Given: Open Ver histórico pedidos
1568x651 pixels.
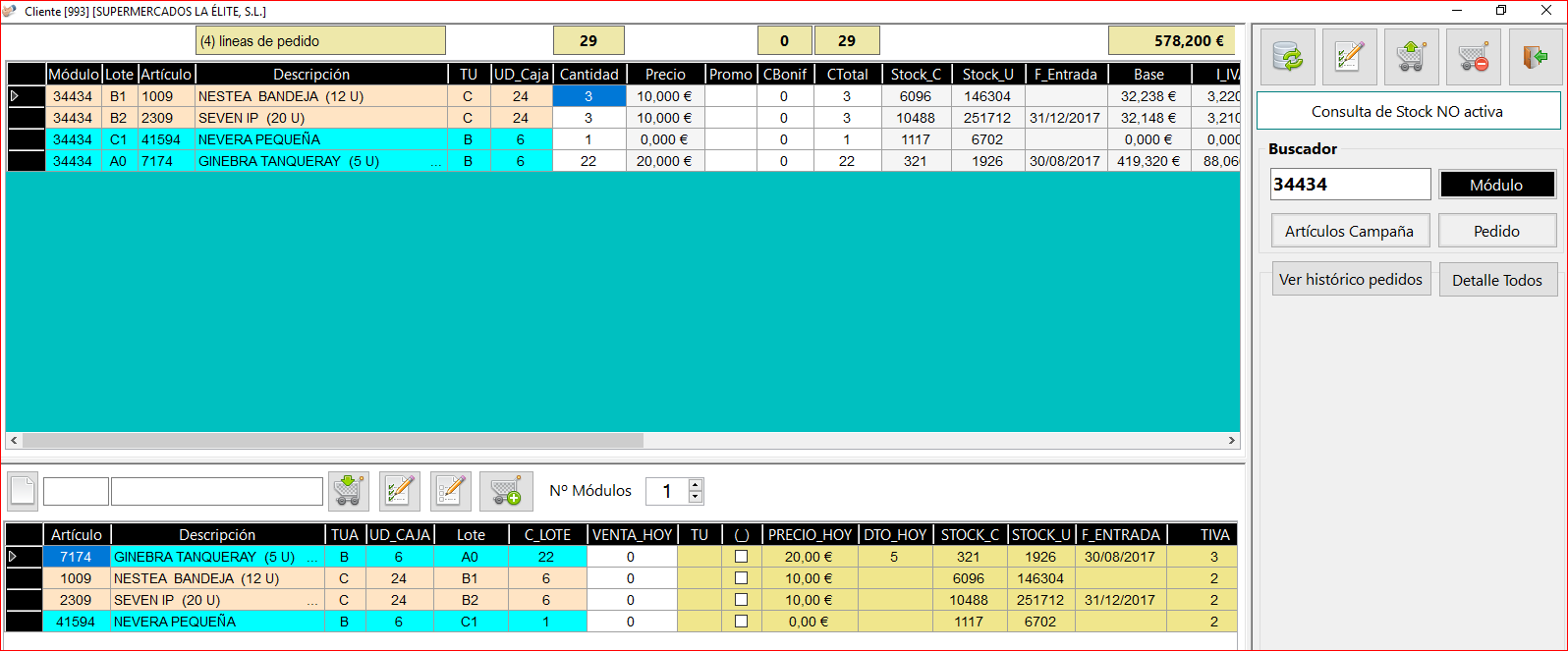Looking at the screenshot, I should tap(1351, 279).
